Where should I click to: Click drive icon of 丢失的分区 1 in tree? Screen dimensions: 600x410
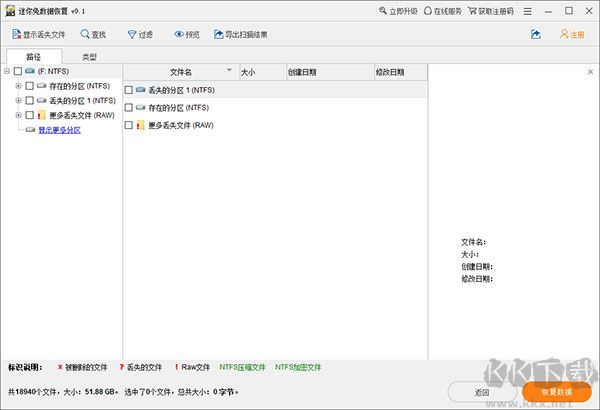click(x=42, y=100)
